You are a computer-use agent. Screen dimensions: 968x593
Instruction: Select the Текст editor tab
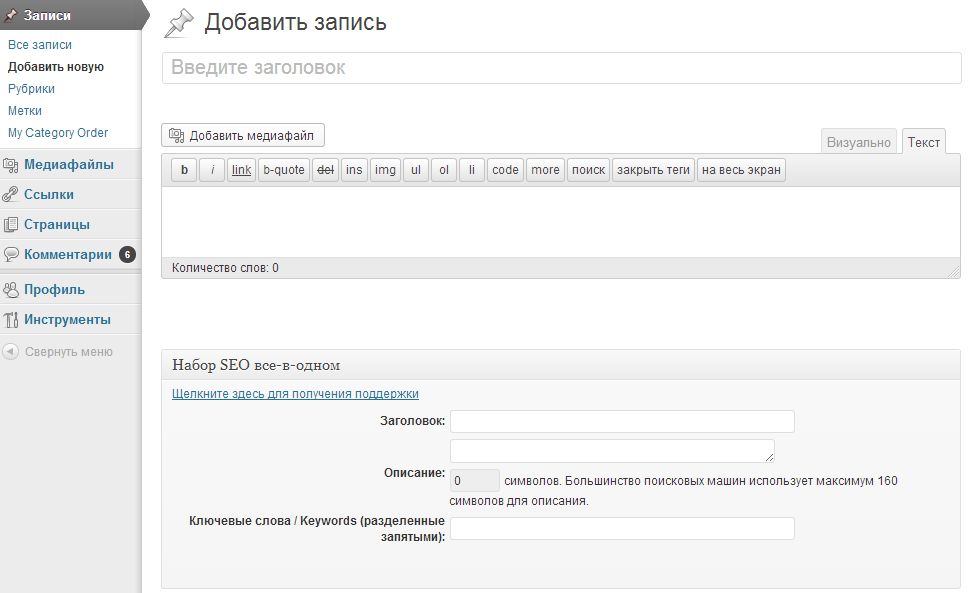tap(924, 142)
